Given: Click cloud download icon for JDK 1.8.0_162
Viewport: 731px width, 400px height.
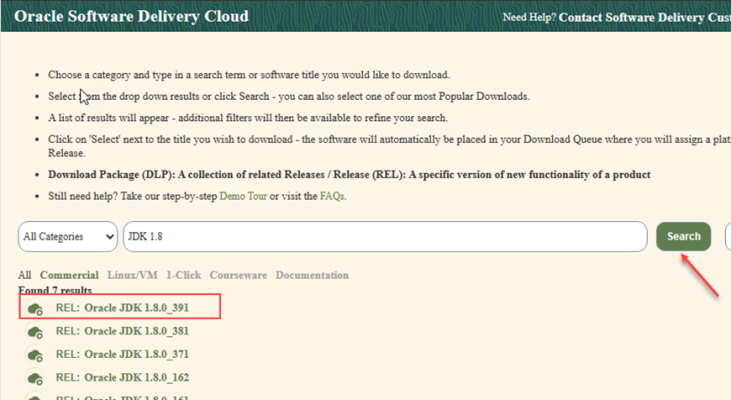Looking at the screenshot, I should (x=35, y=378).
